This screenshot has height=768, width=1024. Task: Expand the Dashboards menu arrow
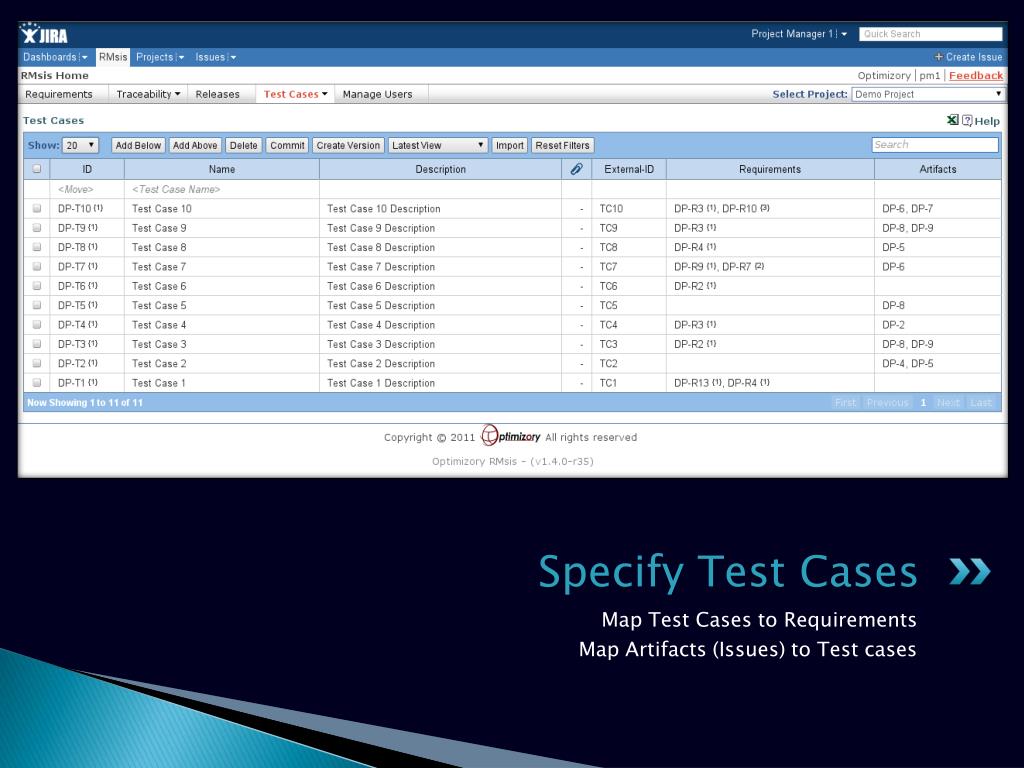[84, 57]
